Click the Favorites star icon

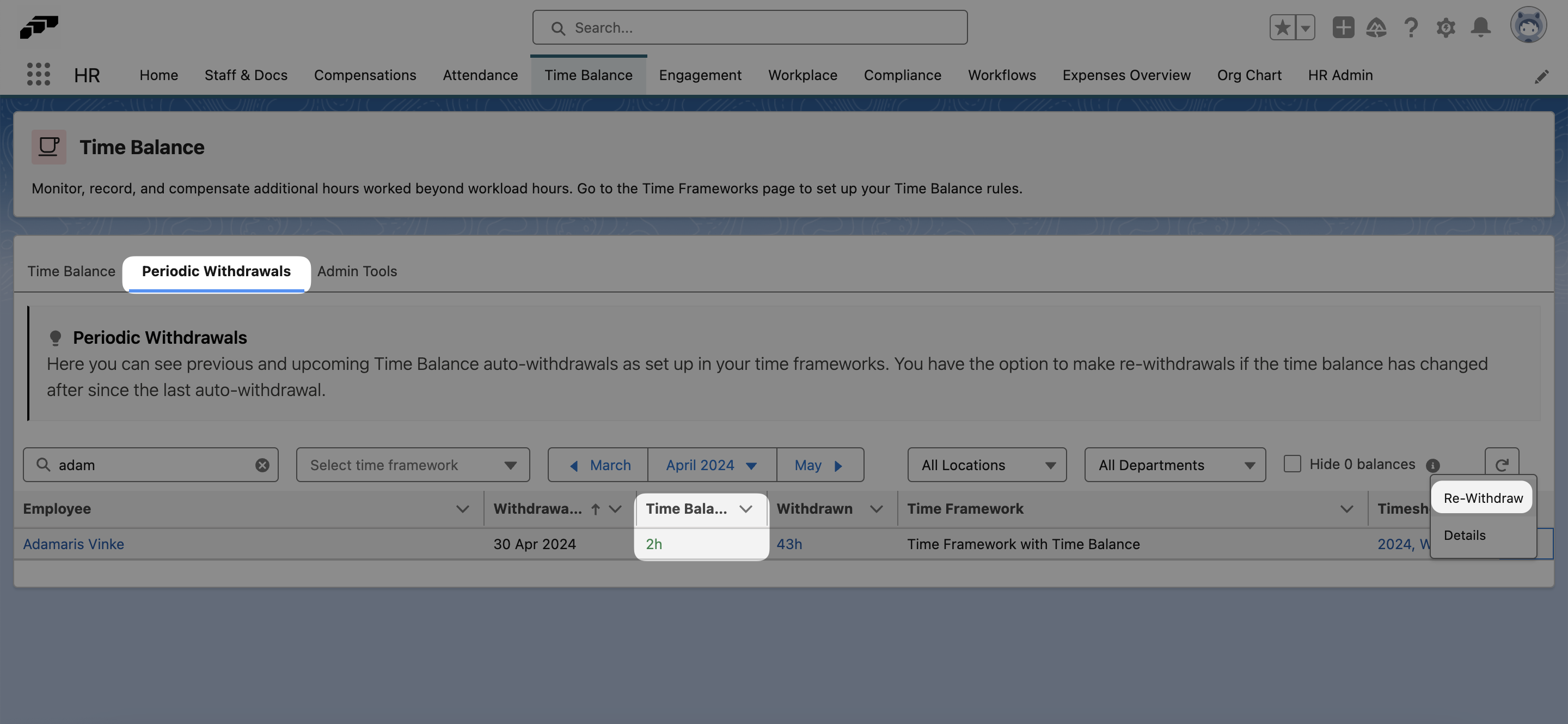point(1282,27)
